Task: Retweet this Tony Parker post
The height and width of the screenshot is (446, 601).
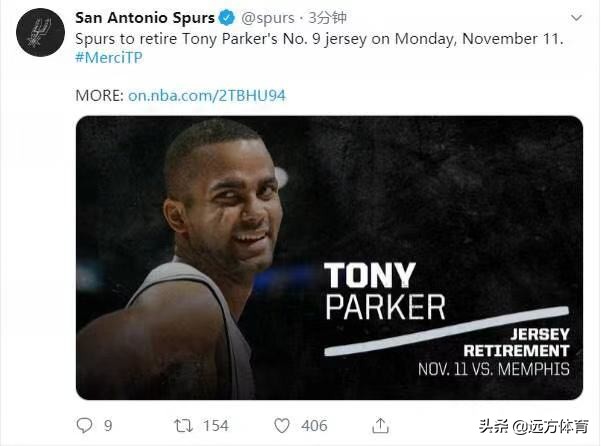Action: tap(183, 425)
